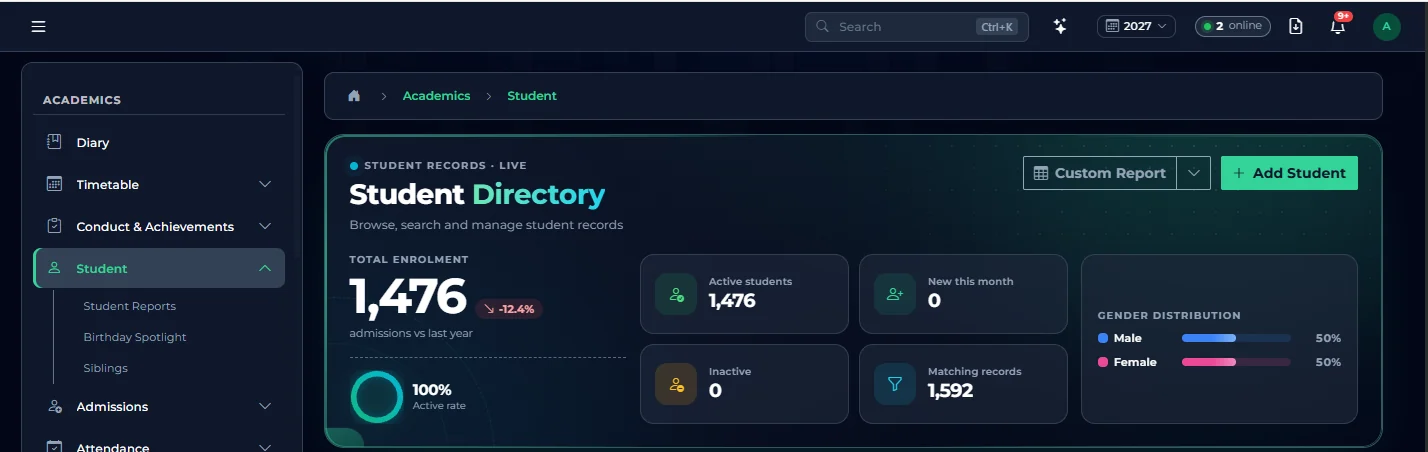This screenshot has height=452, width=1428.
Task: Click the plus icon on Add Student
Action: pyautogui.click(x=1239, y=173)
